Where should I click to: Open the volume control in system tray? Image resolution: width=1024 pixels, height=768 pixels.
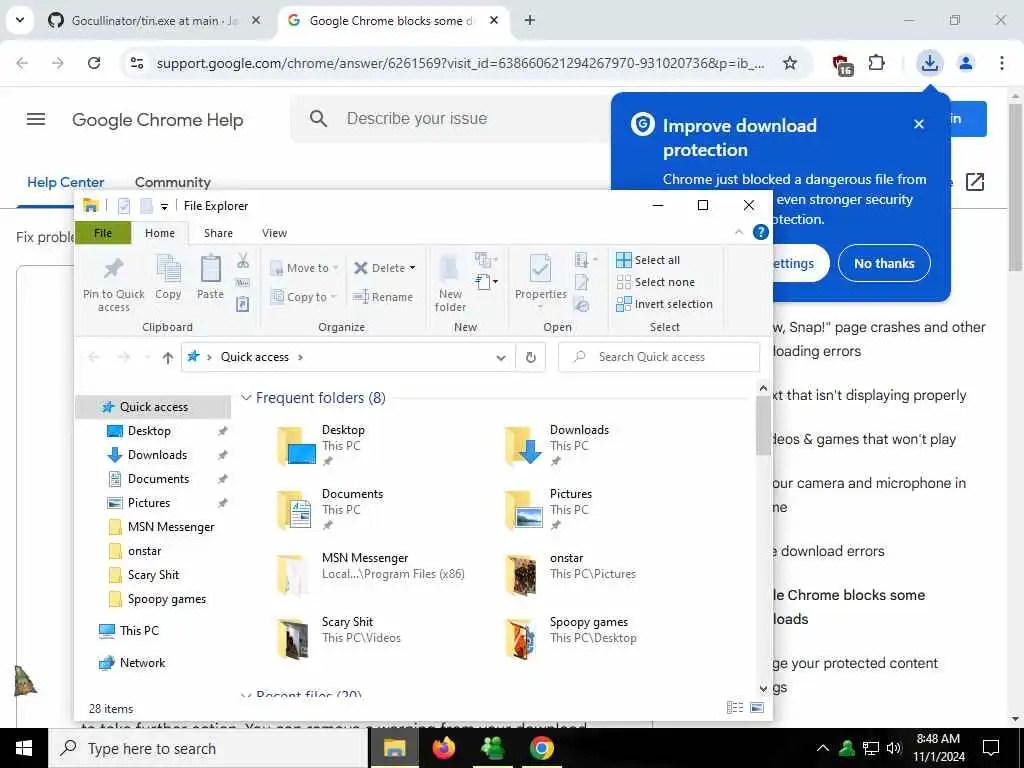click(894, 748)
